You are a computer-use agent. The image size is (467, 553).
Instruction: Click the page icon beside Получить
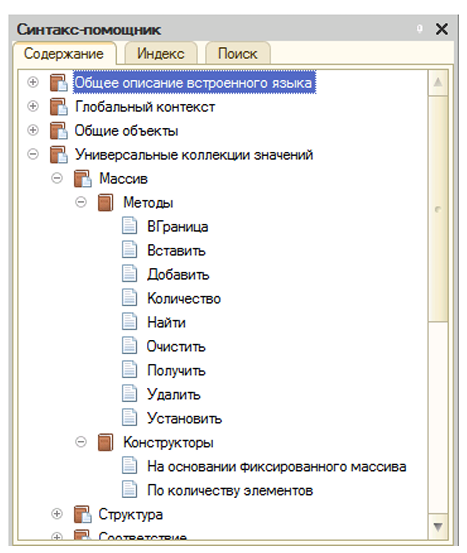coord(129,370)
